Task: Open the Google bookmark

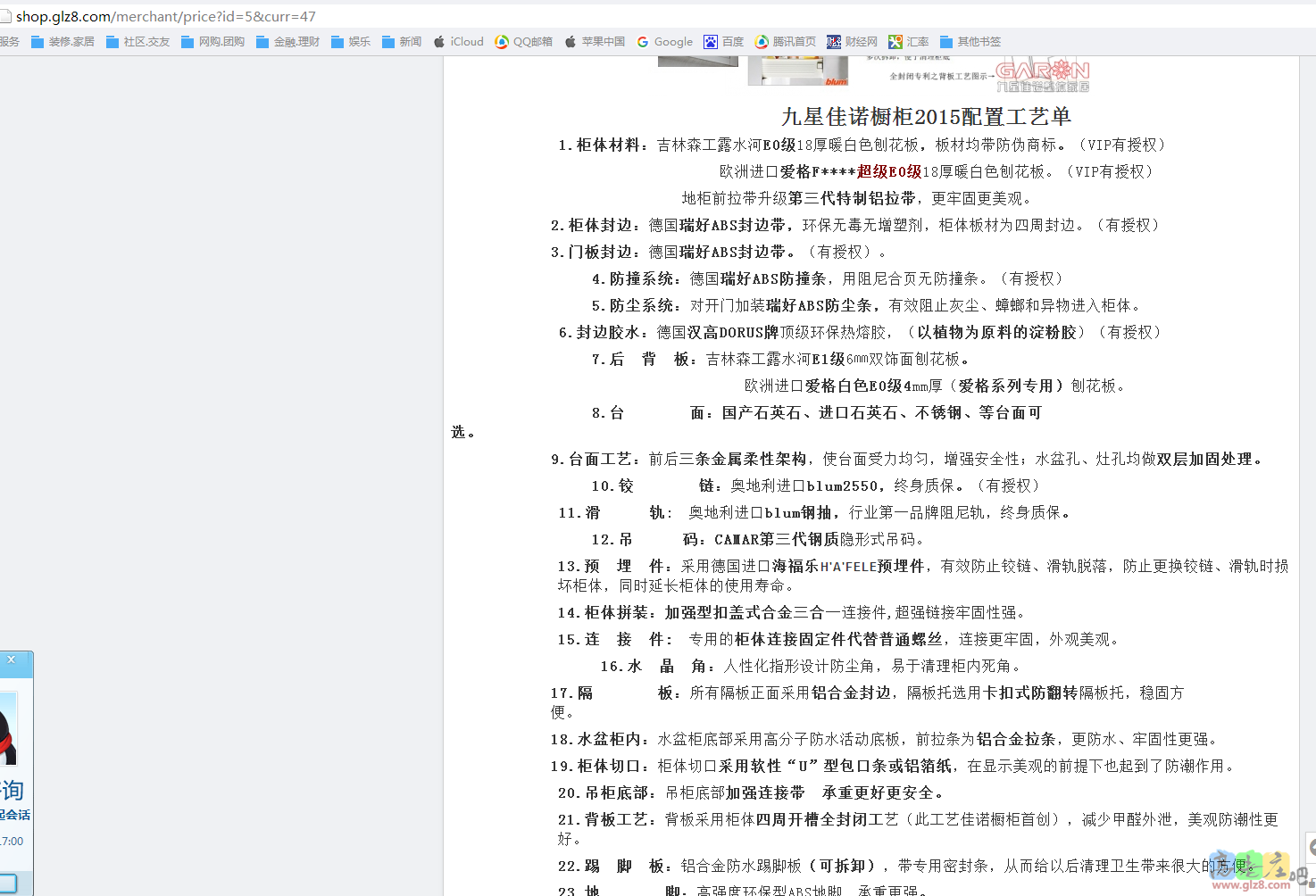Action: pos(664,42)
